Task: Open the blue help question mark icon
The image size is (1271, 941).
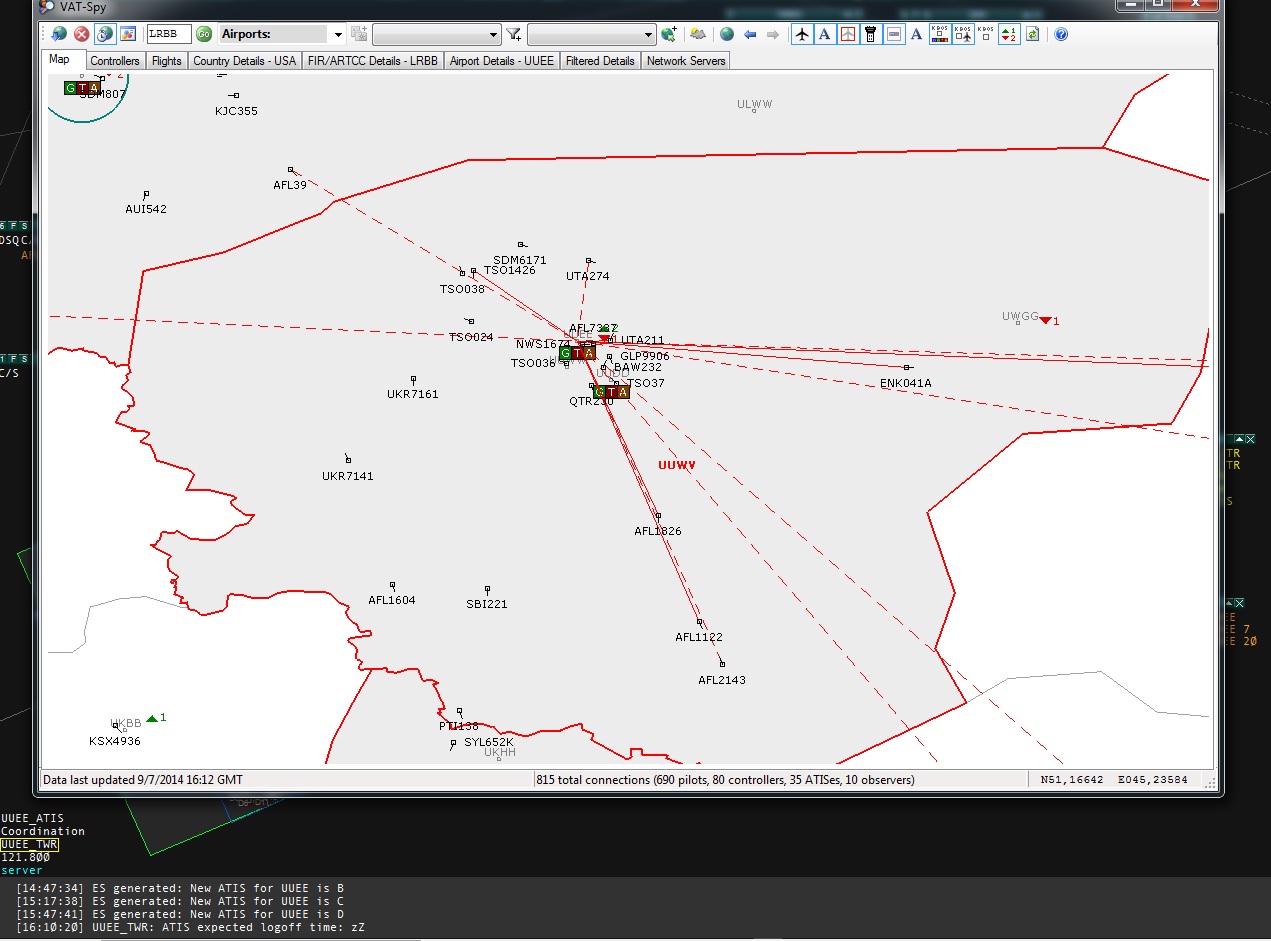Action: (1061, 34)
